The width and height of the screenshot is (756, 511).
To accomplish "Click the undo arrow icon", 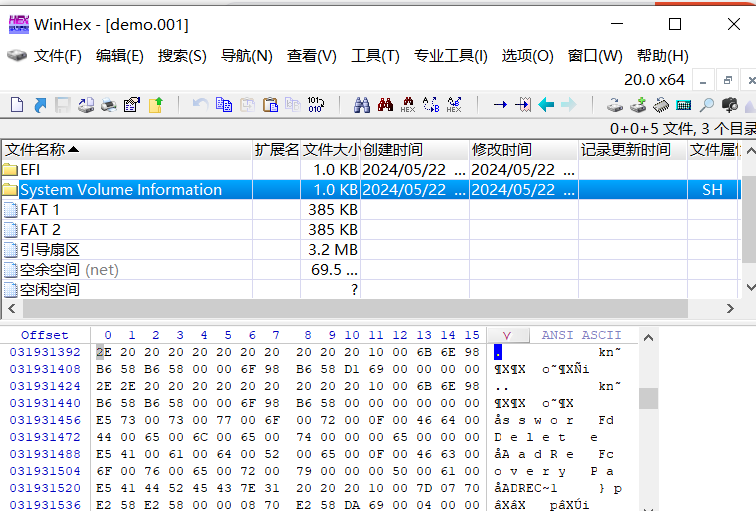I will (200, 105).
